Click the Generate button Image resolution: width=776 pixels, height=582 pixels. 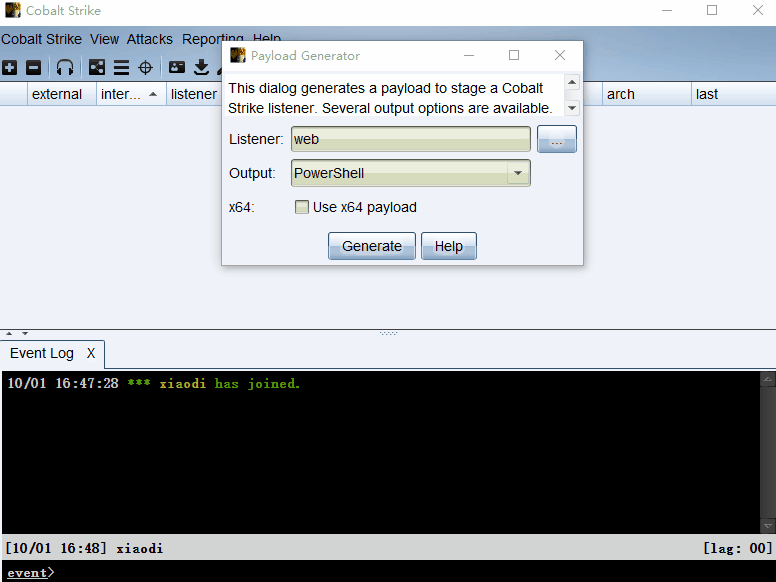click(372, 246)
